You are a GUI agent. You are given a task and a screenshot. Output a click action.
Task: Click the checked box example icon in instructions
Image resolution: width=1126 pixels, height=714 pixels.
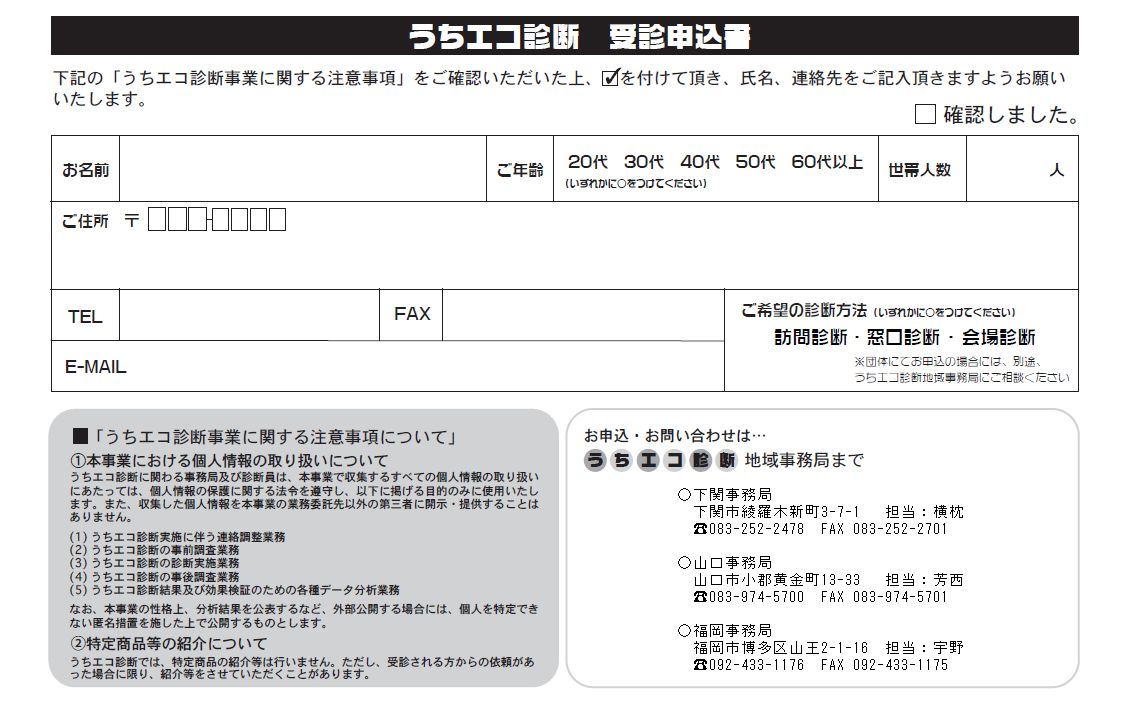tap(610, 77)
